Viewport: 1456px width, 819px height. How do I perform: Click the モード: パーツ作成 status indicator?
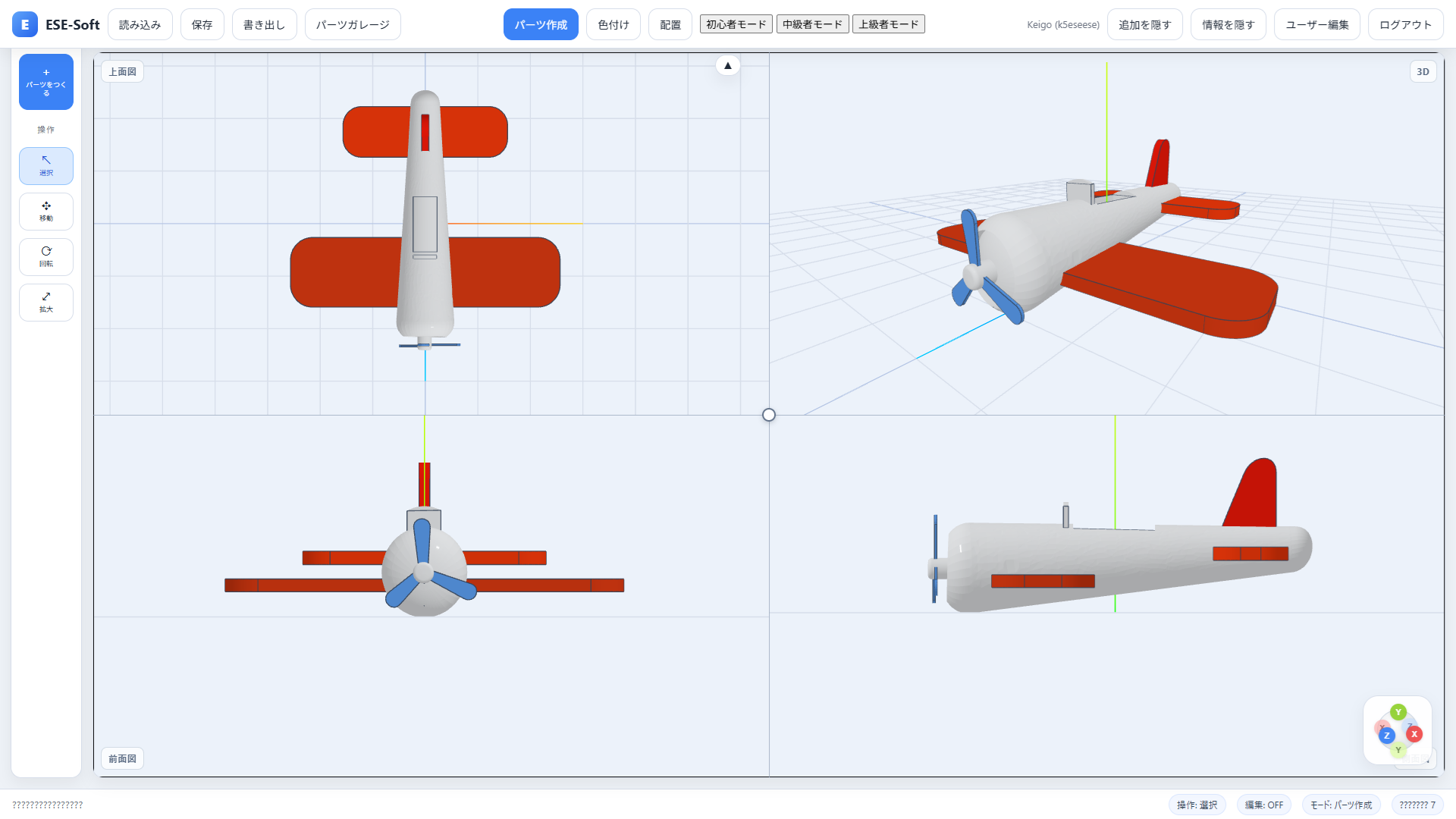pos(1341,805)
